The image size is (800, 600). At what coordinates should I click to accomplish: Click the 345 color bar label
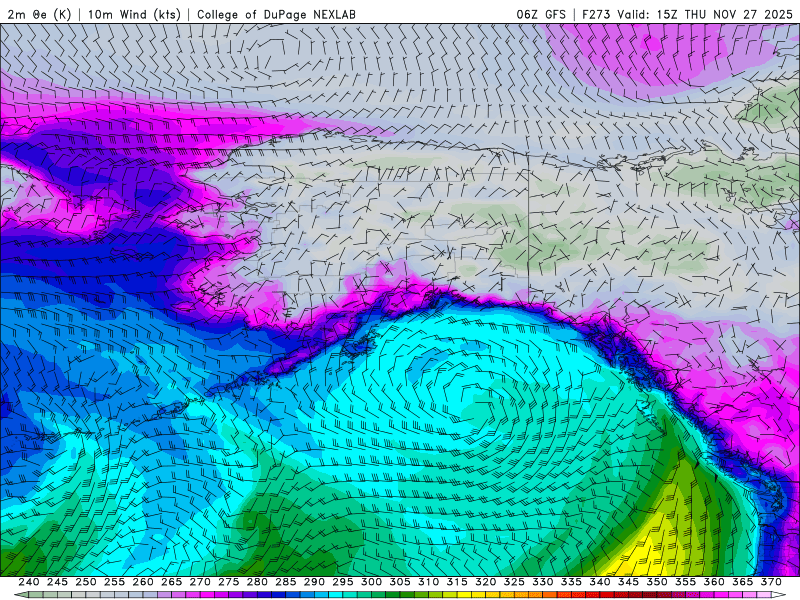pos(629,582)
